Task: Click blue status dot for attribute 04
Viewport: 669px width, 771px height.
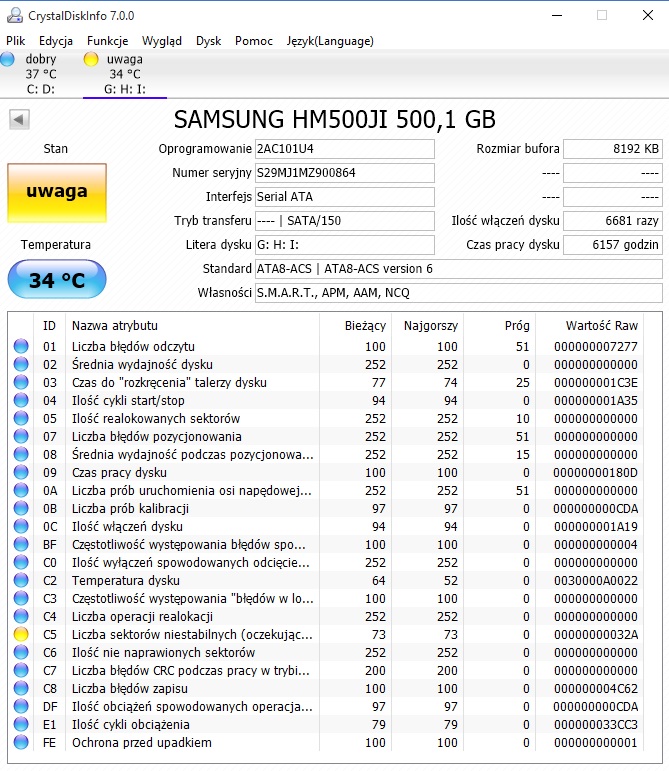Action: point(21,400)
